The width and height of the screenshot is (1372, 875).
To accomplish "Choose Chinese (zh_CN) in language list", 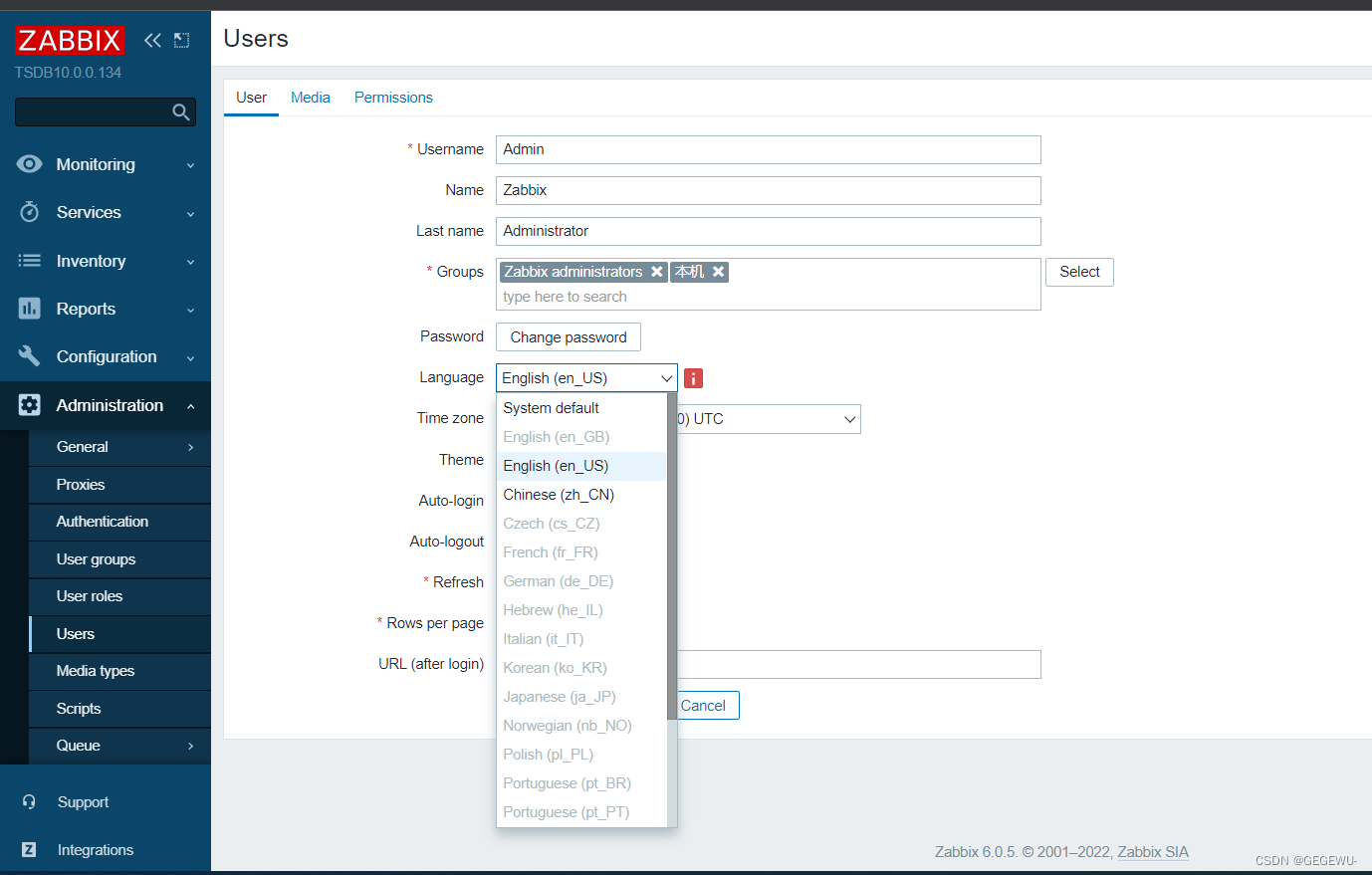I will (581, 495).
